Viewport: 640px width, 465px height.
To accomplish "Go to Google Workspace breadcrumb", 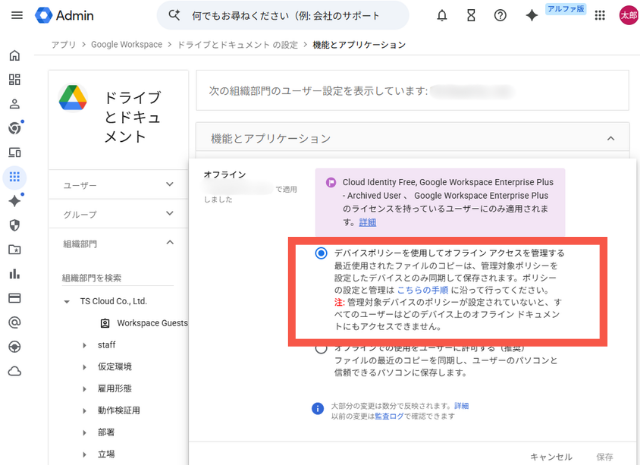I will coord(127,44).
